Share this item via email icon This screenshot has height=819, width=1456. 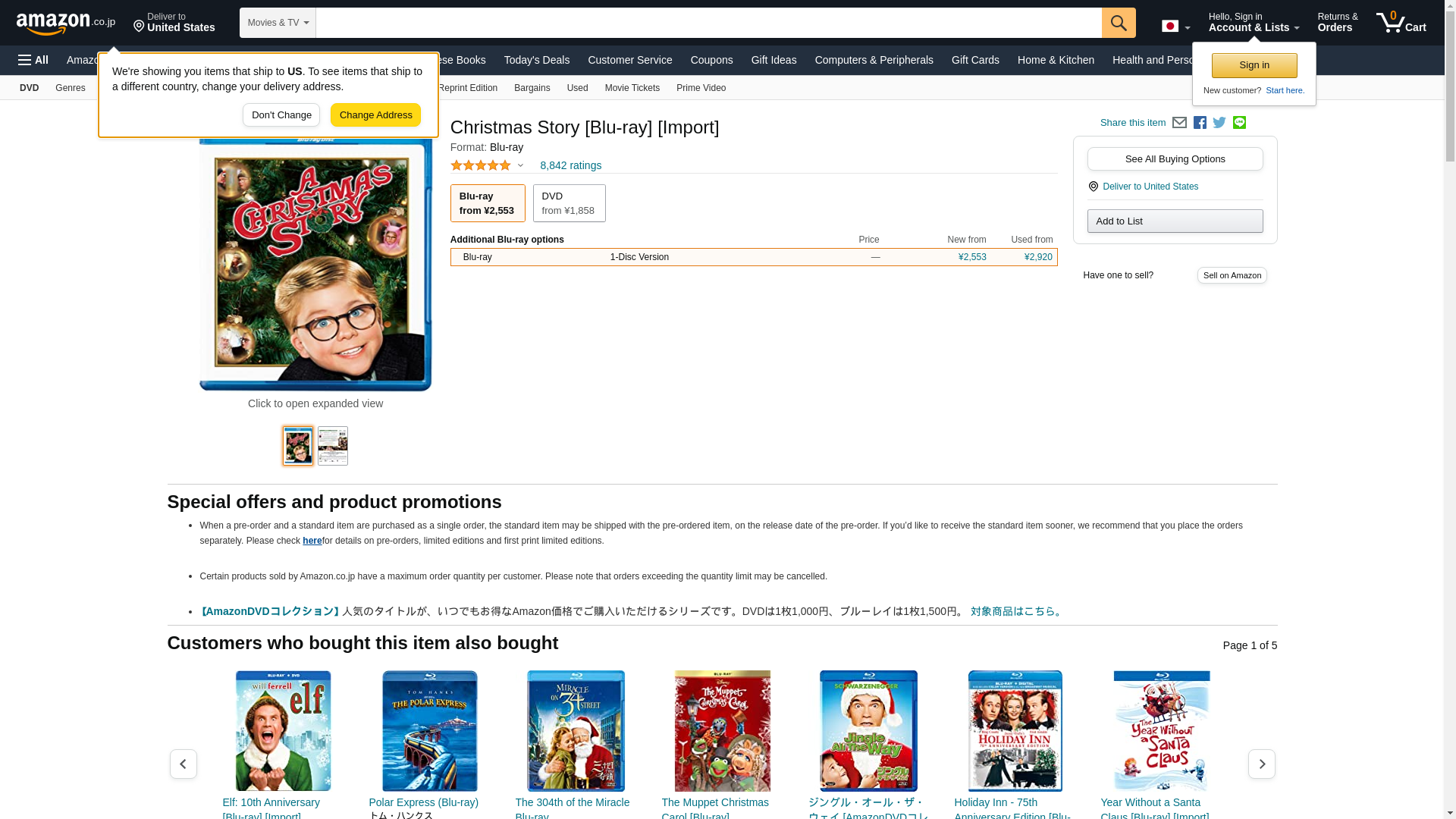[x=1179, y=123]
